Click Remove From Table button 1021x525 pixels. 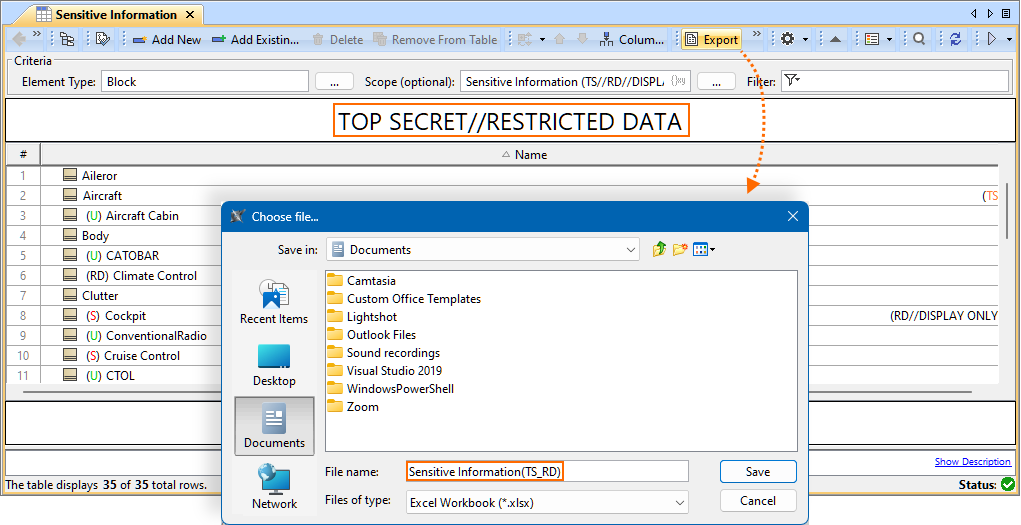pos(435,40)
